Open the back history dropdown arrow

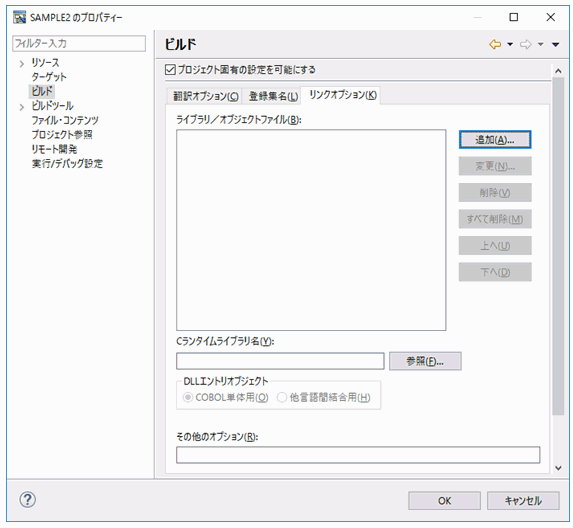click(510, 45)
